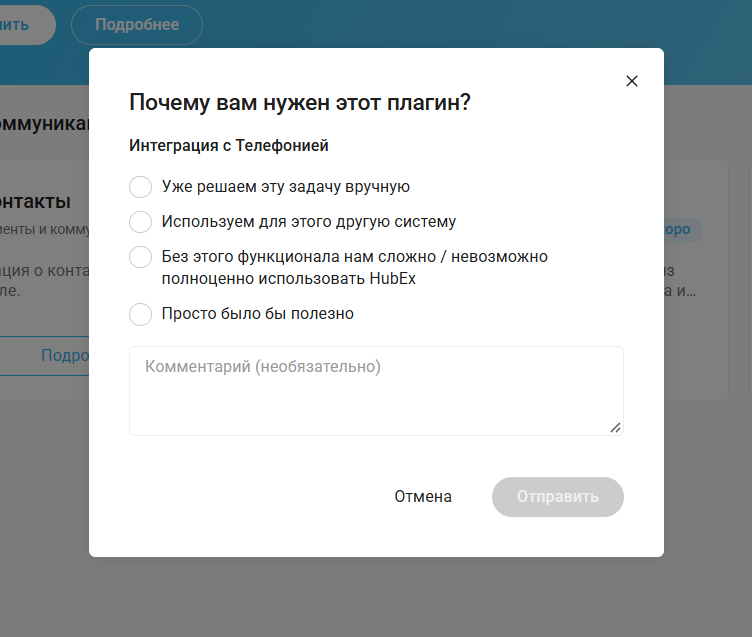Click the 'онтакты' card heading behind the dialog

(35, 202)
